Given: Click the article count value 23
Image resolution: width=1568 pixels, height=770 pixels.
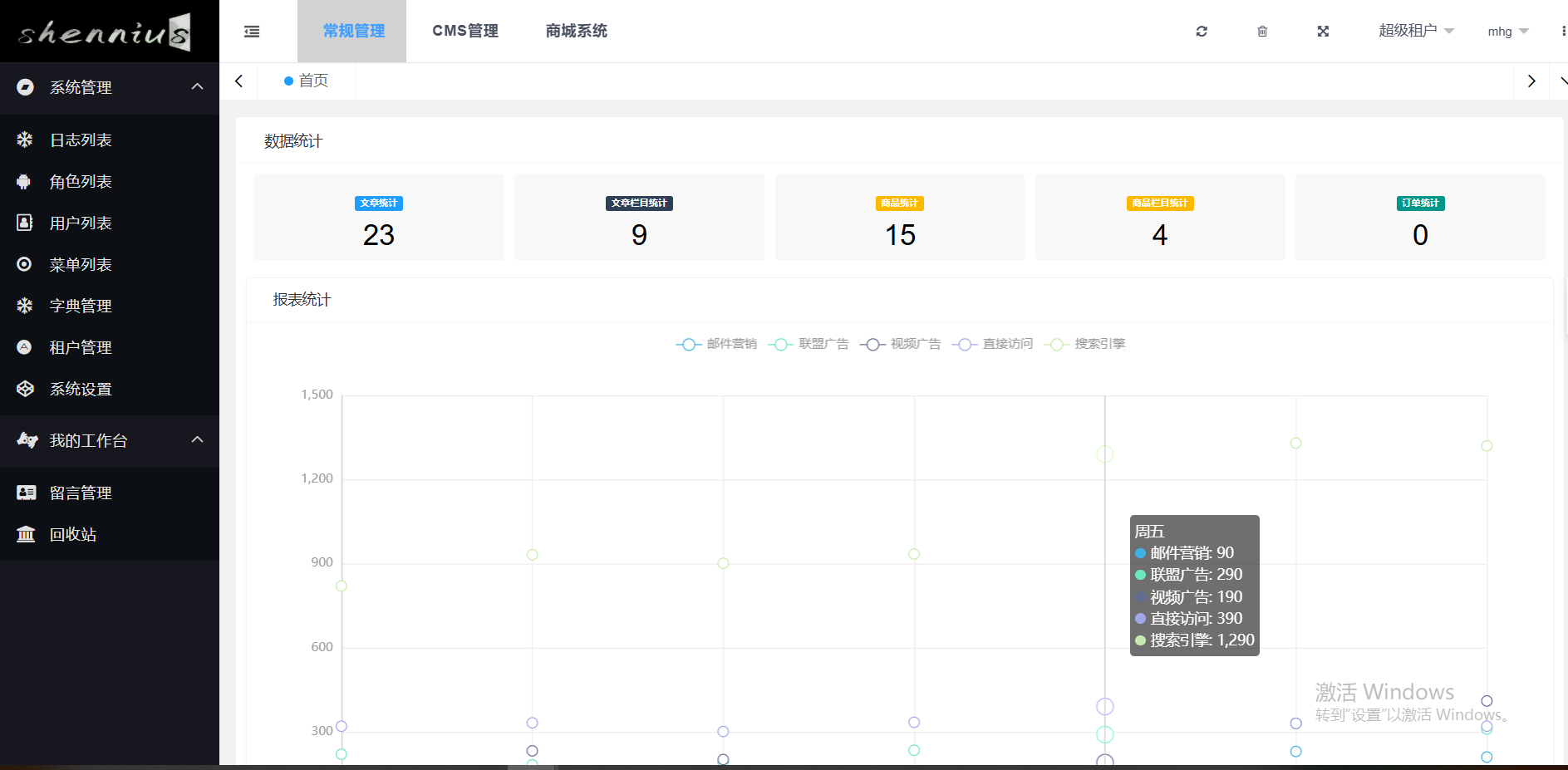Looking at the screenshot, I should click(379, 235).
